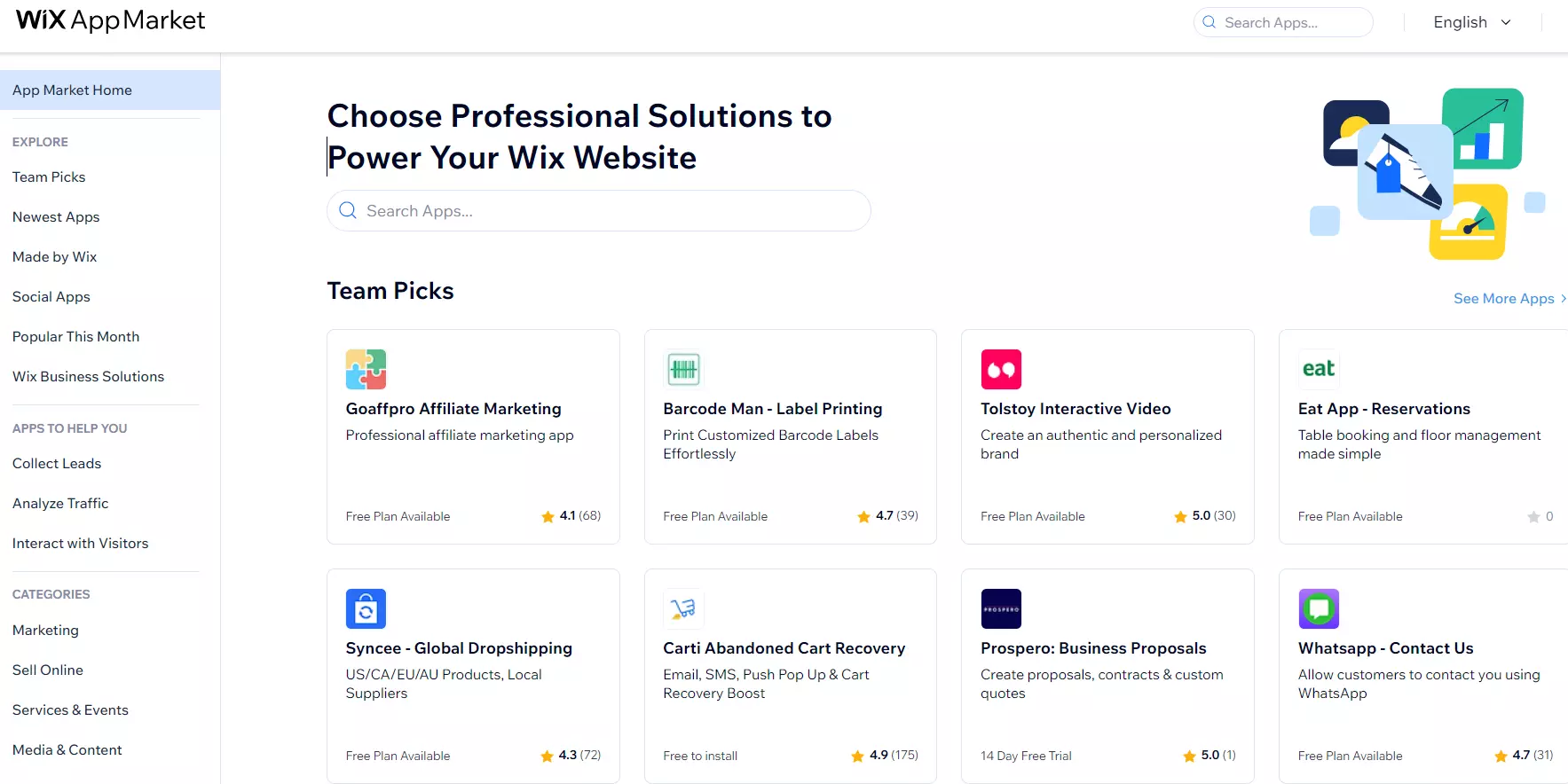Image resolution: width=1568 pixels, height=784 pixels.
Task: Open the Prospero app icon
Action: click(1001, 609)
